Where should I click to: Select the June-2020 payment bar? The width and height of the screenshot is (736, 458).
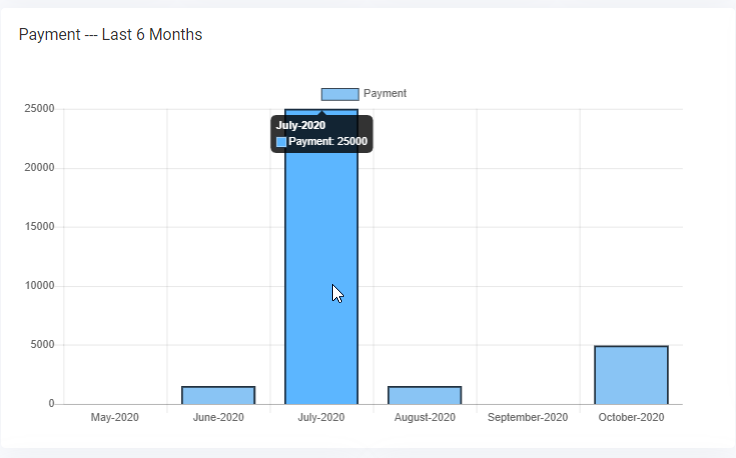pyautogui.click(x=218, y=395)
